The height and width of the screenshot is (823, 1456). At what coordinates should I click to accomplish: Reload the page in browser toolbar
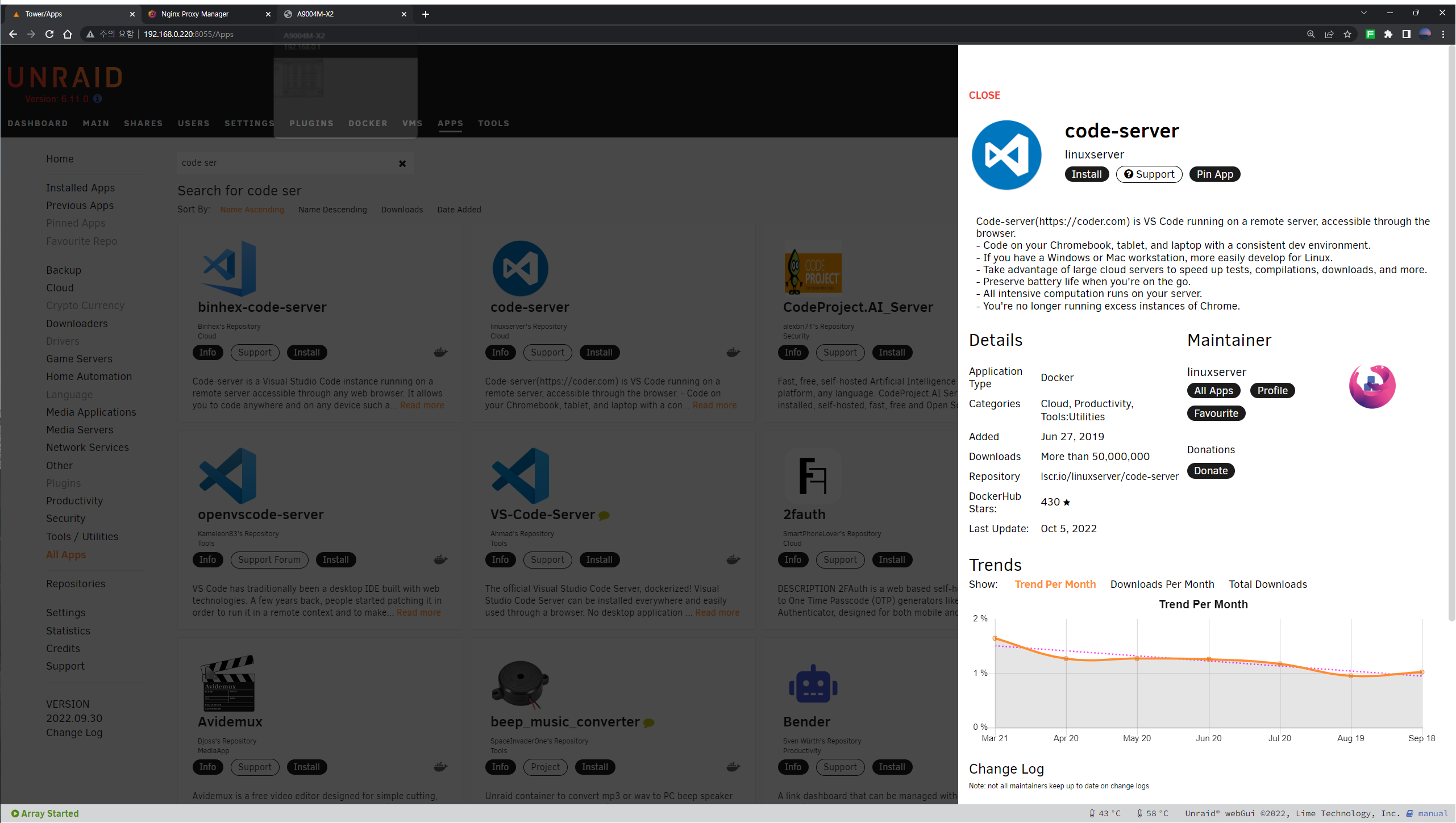(x=49, y=34)
